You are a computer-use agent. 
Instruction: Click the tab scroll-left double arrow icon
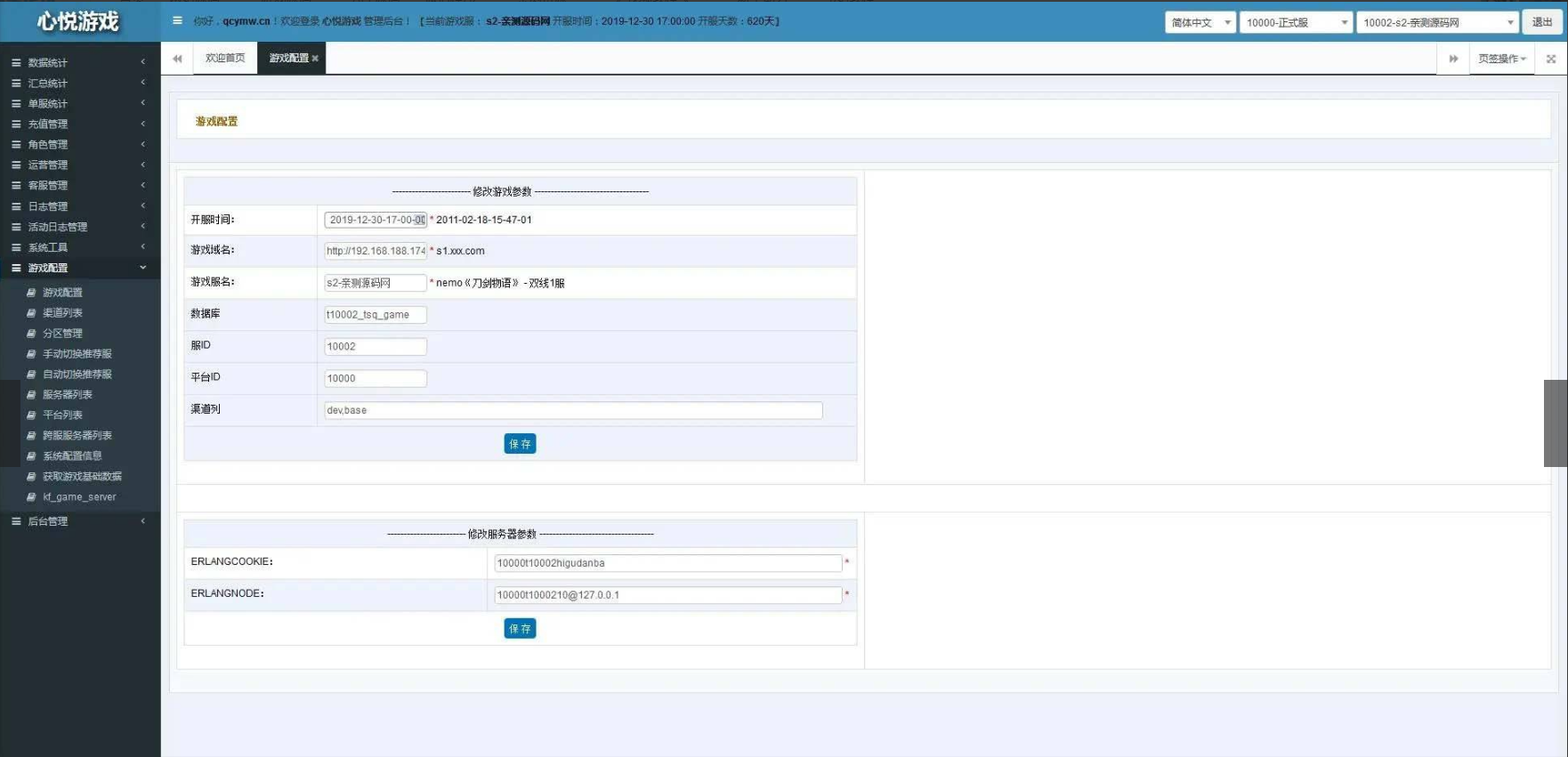click(177, 59)
